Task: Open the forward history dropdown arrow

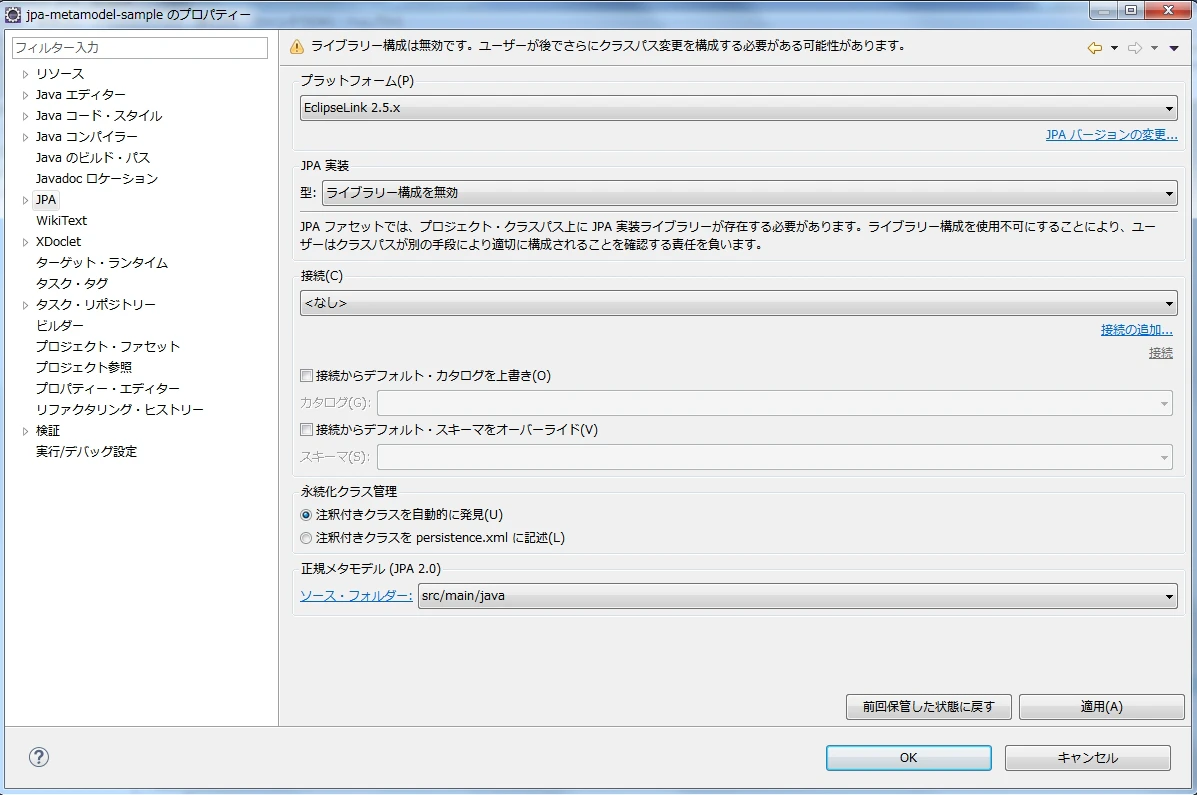Action: tap(1154, 48)
